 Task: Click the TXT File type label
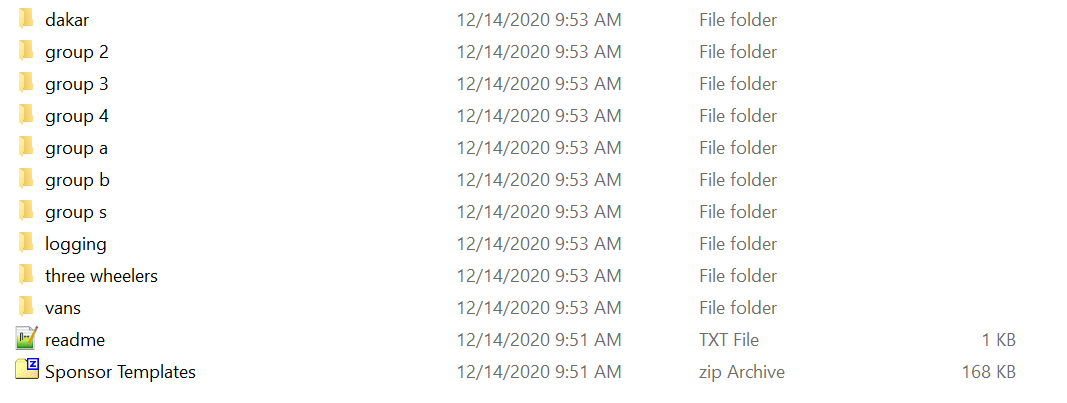pyautogui.click(x=729, y=340)
